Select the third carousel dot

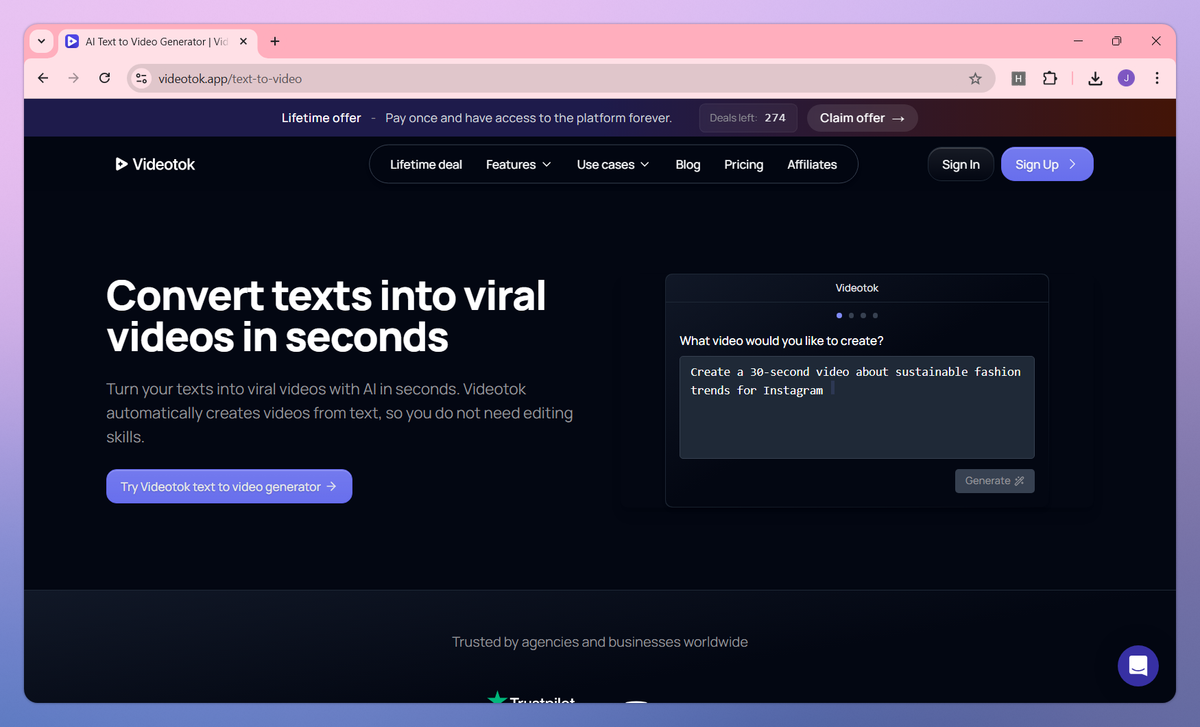(863, 315)
